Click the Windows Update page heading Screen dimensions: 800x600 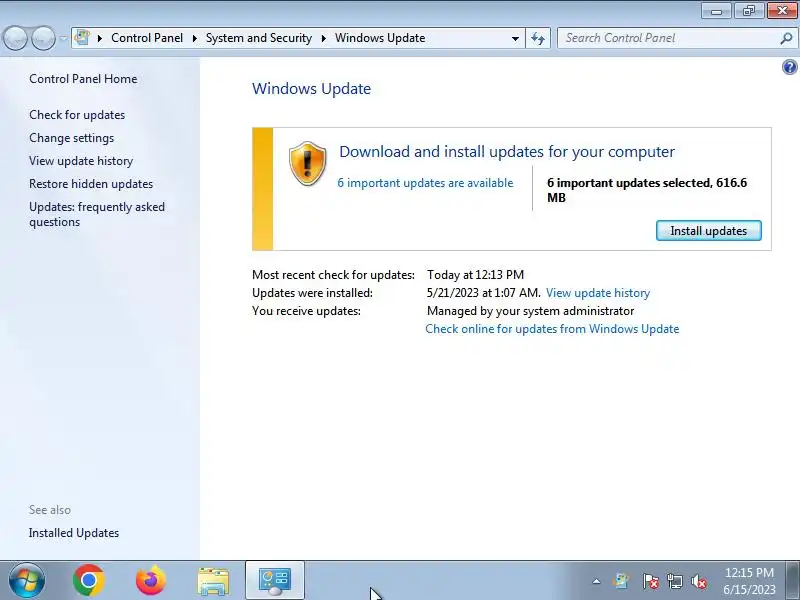click(311, 89)
